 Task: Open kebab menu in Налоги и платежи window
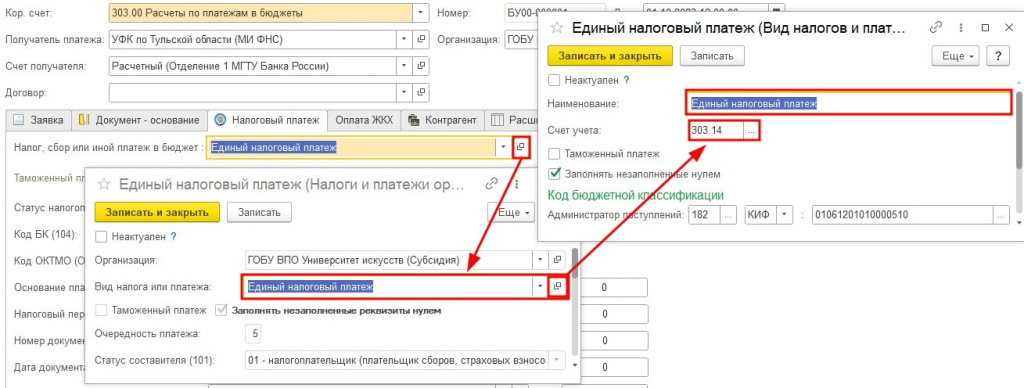coord(517,185)
